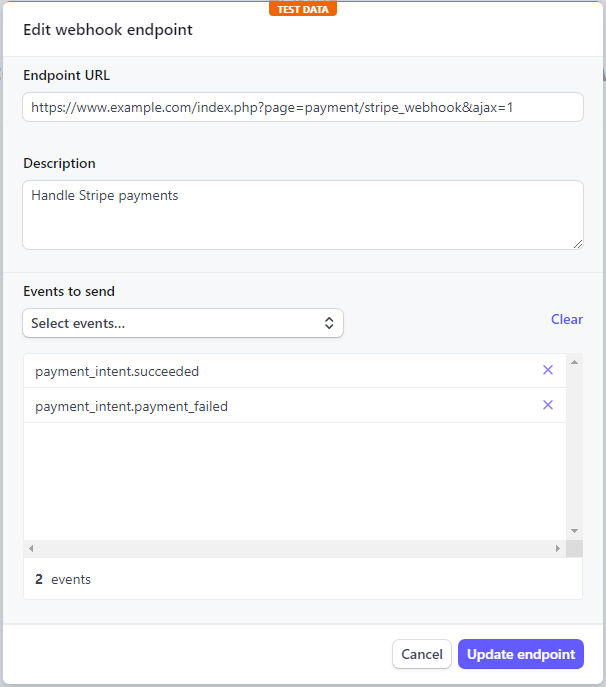Click the 2 events count text
606x687 pixels.
(63, 579)
